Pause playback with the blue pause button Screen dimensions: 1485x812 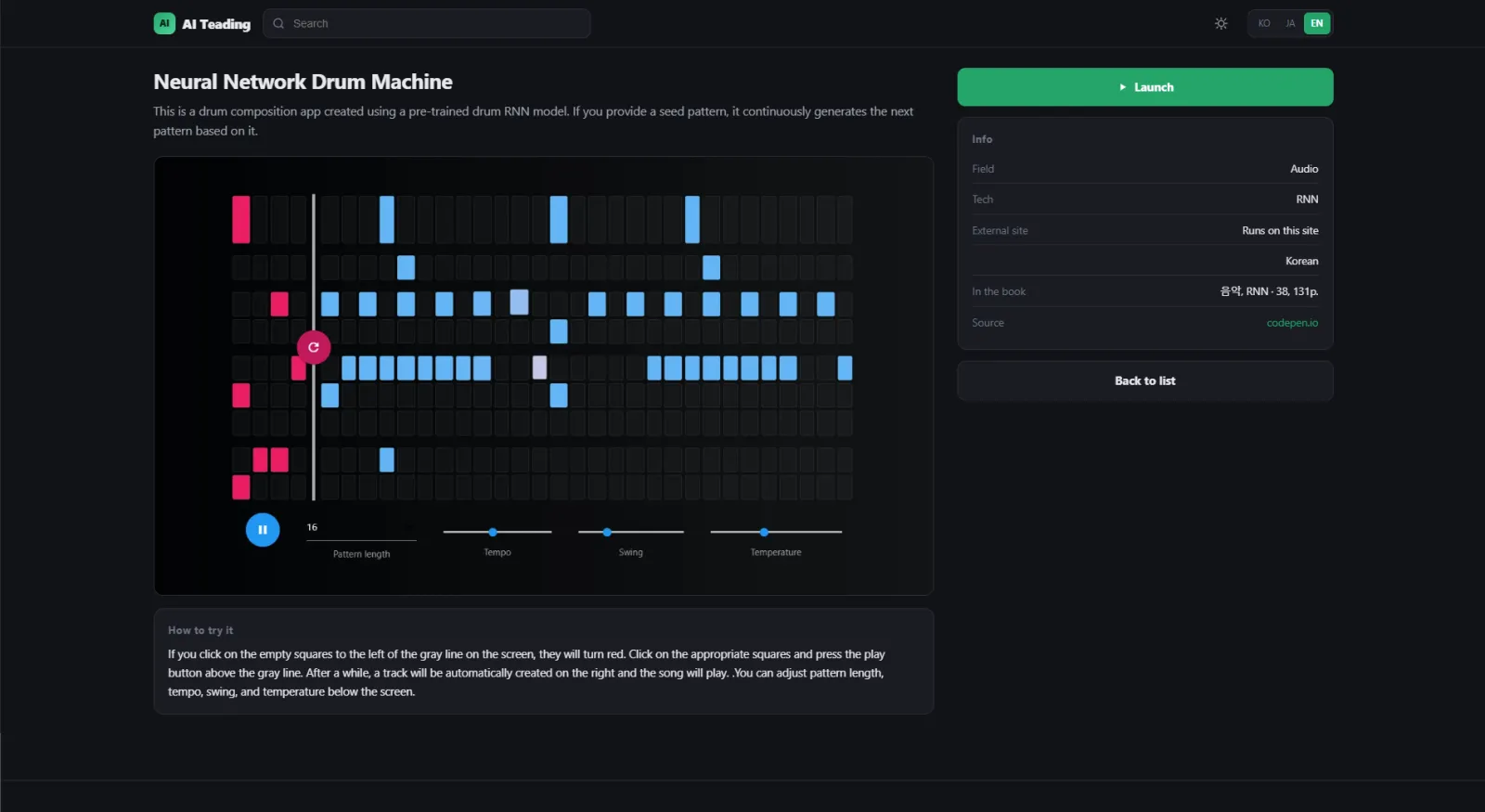click(263, 530)
